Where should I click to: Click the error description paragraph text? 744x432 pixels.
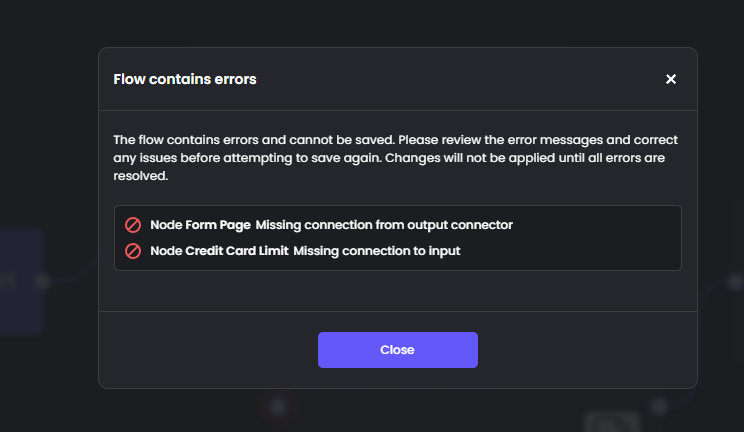point(395,158)
